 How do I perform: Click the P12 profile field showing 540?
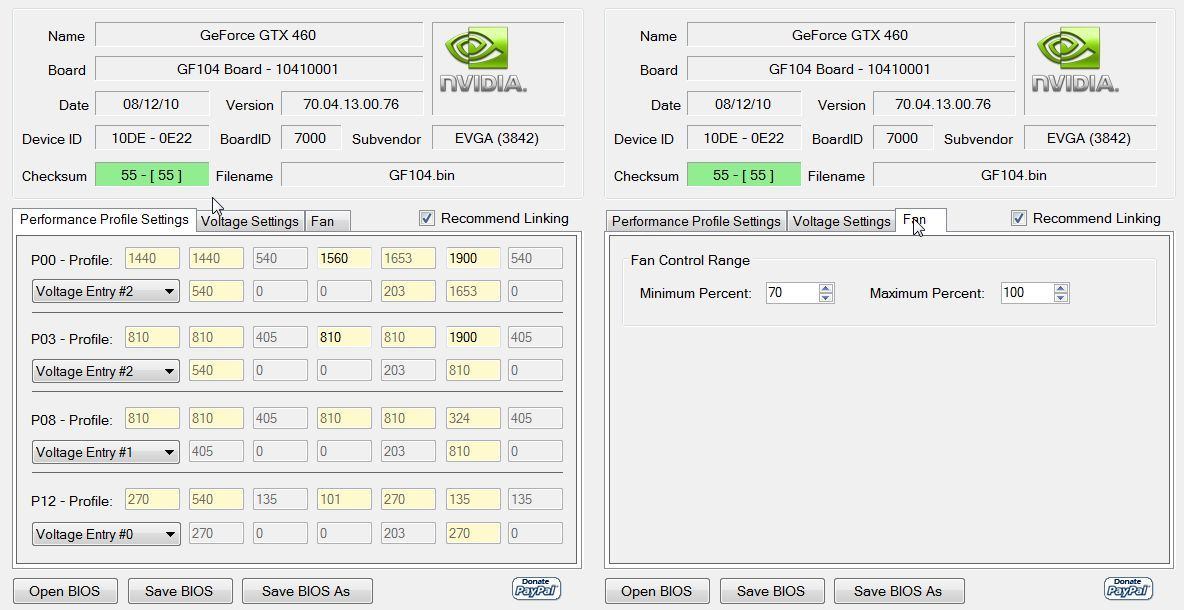click(216, 499)
